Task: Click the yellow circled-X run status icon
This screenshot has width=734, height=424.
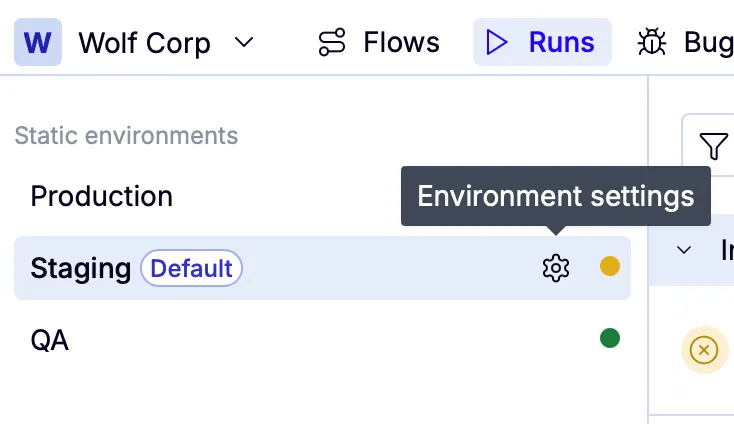Action: pyautogui.click(x=704, y=350)
